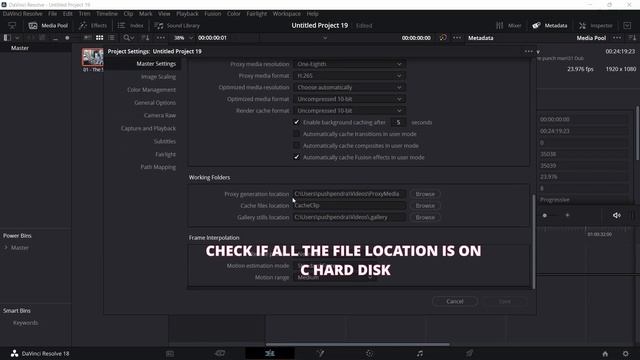This screenshot has width=640, height=360.
Task: Select General Options settings category
Action: coord(155,102)
